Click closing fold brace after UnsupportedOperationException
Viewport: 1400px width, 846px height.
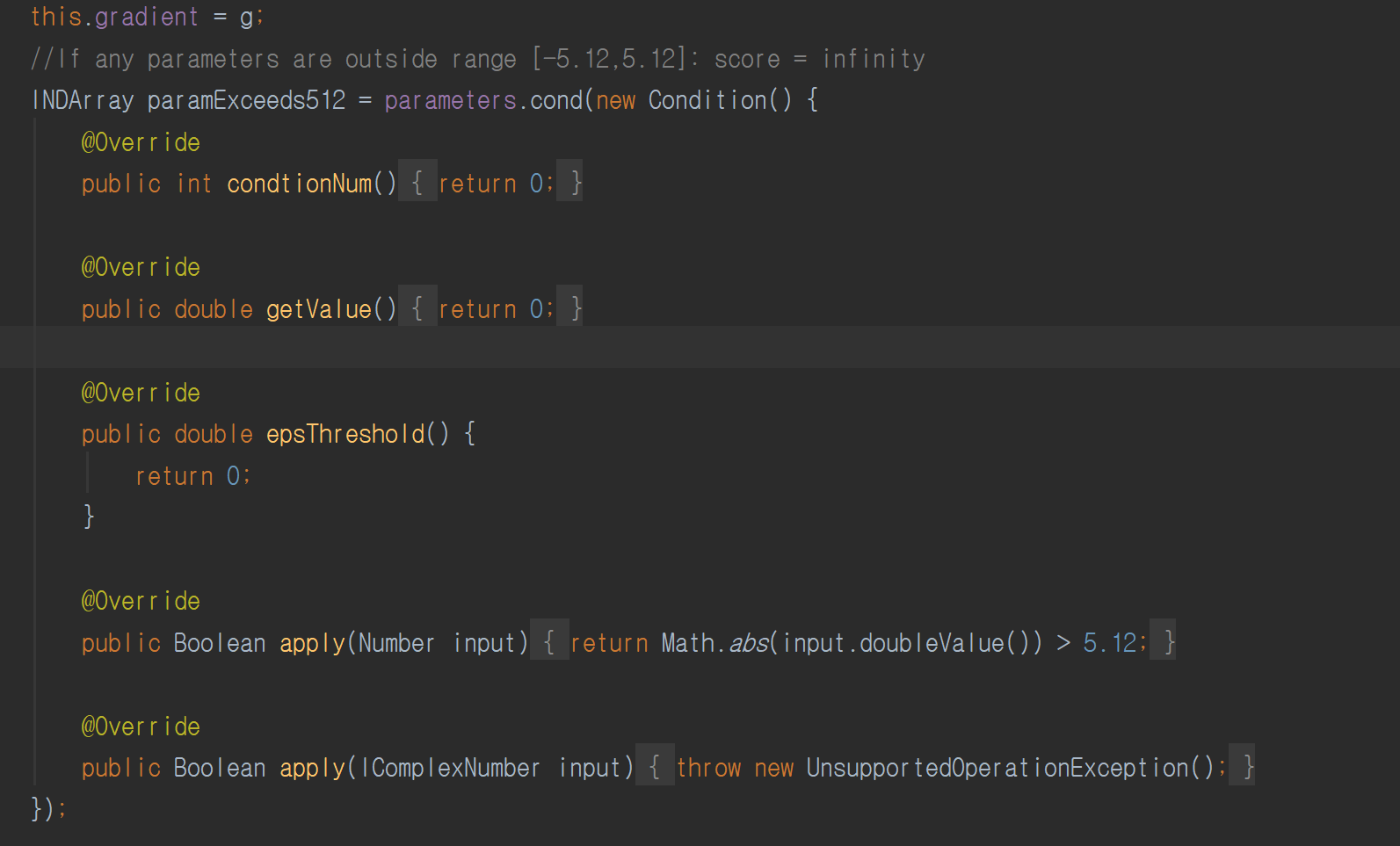click(x=1247, y=767)
